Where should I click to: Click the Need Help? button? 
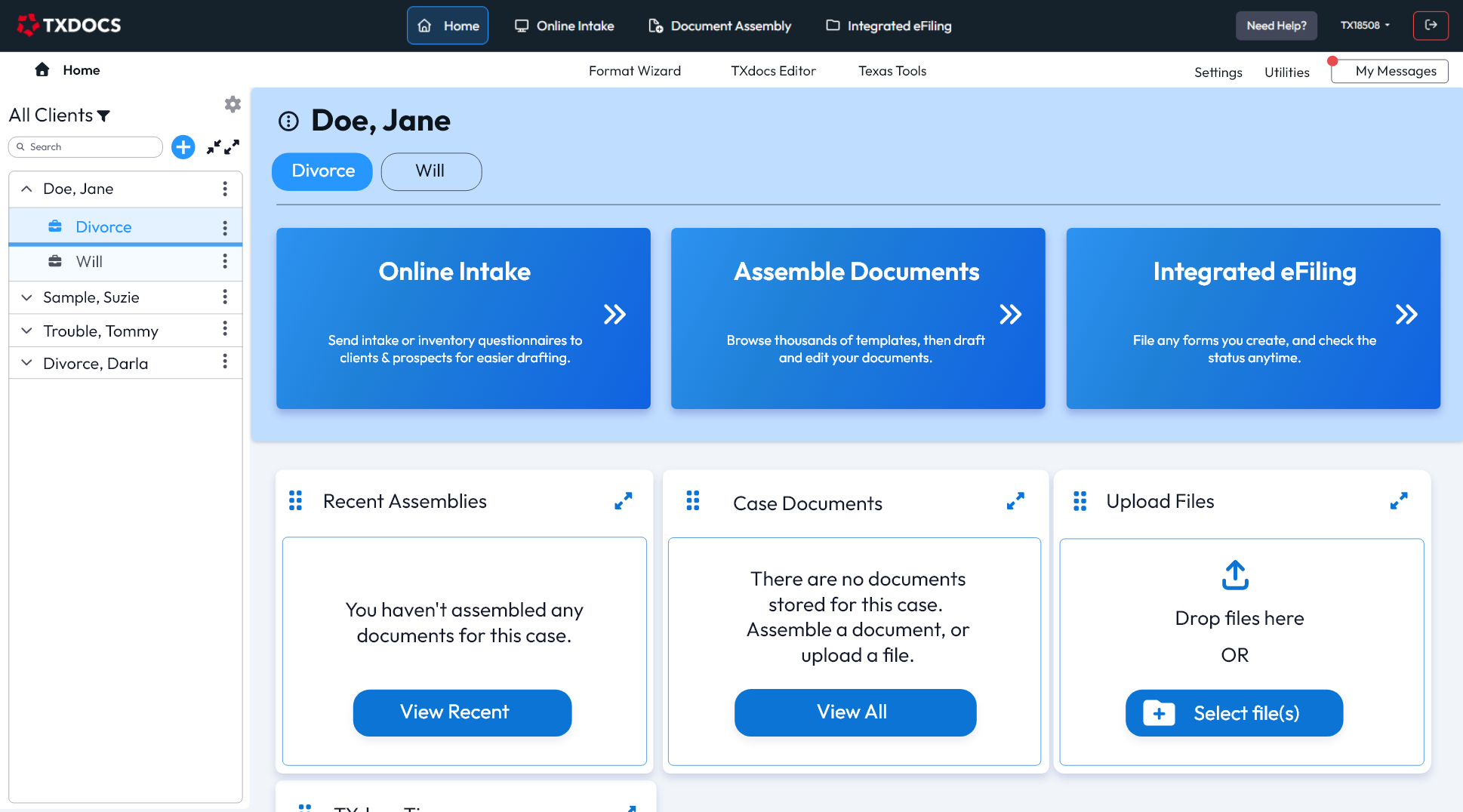(x=1276, y=26)
